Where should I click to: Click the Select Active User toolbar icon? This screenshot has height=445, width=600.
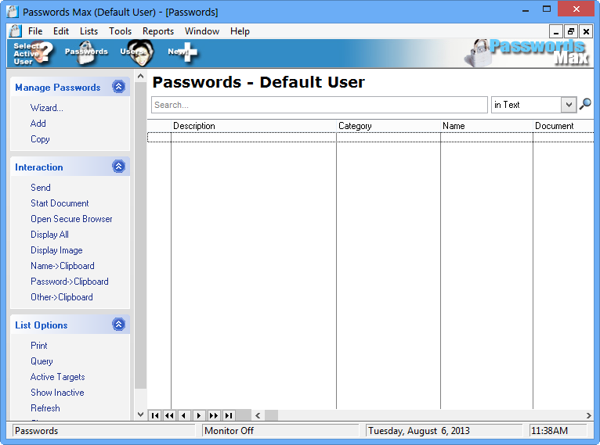pos(30,52)
